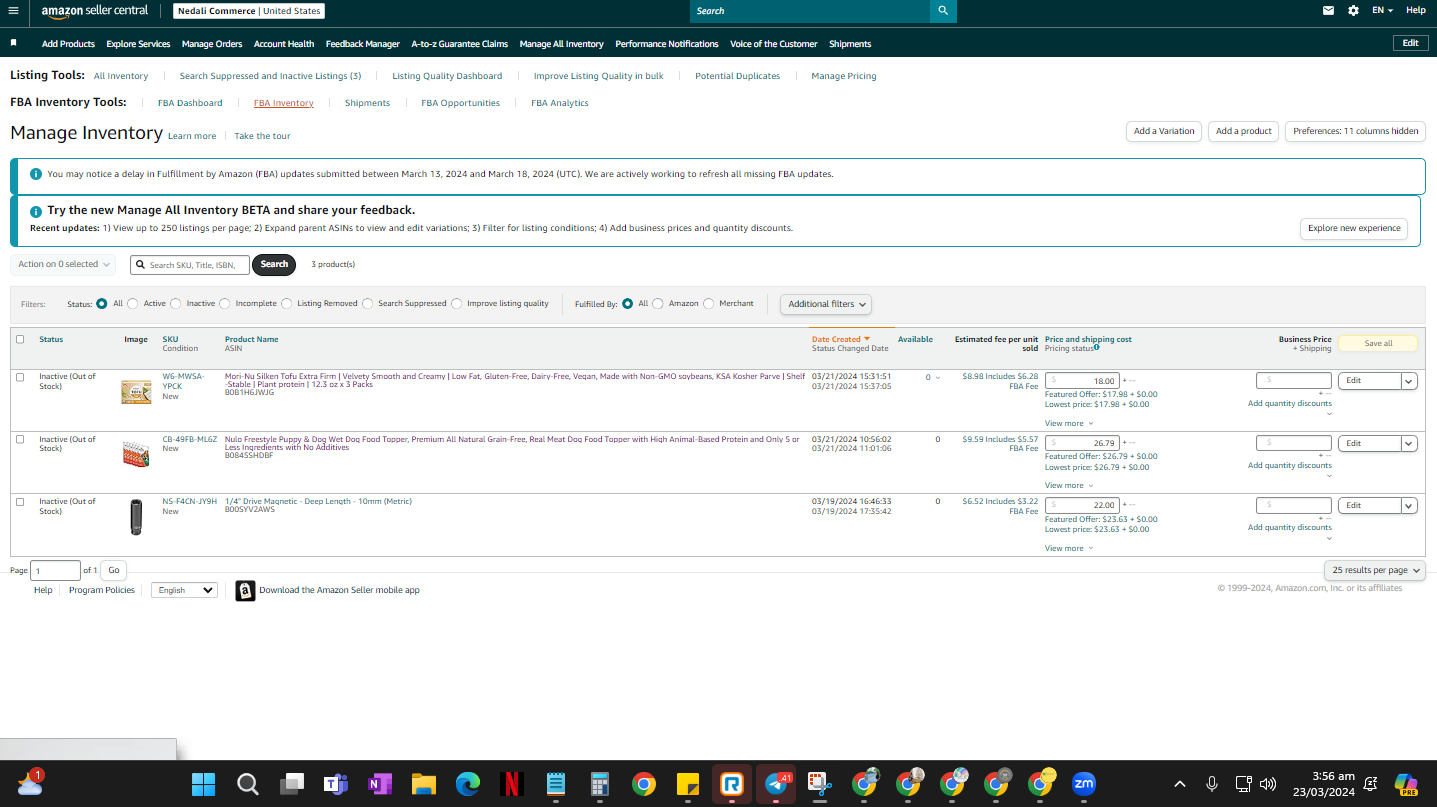Click the Save all button
Image resolution: width=1437 pixels, height=807 pixels.
(1378, 343)
